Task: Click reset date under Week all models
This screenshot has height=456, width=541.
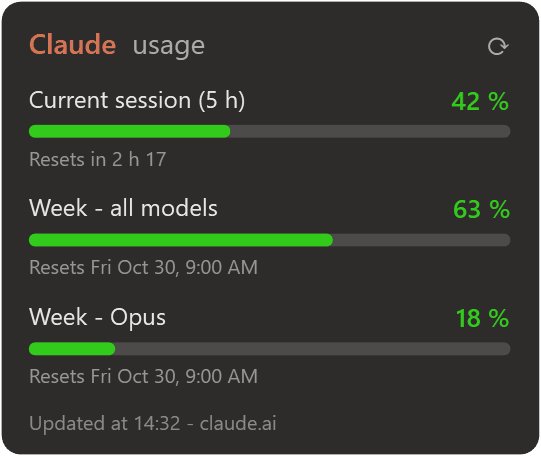Action: tap(144, 268)
